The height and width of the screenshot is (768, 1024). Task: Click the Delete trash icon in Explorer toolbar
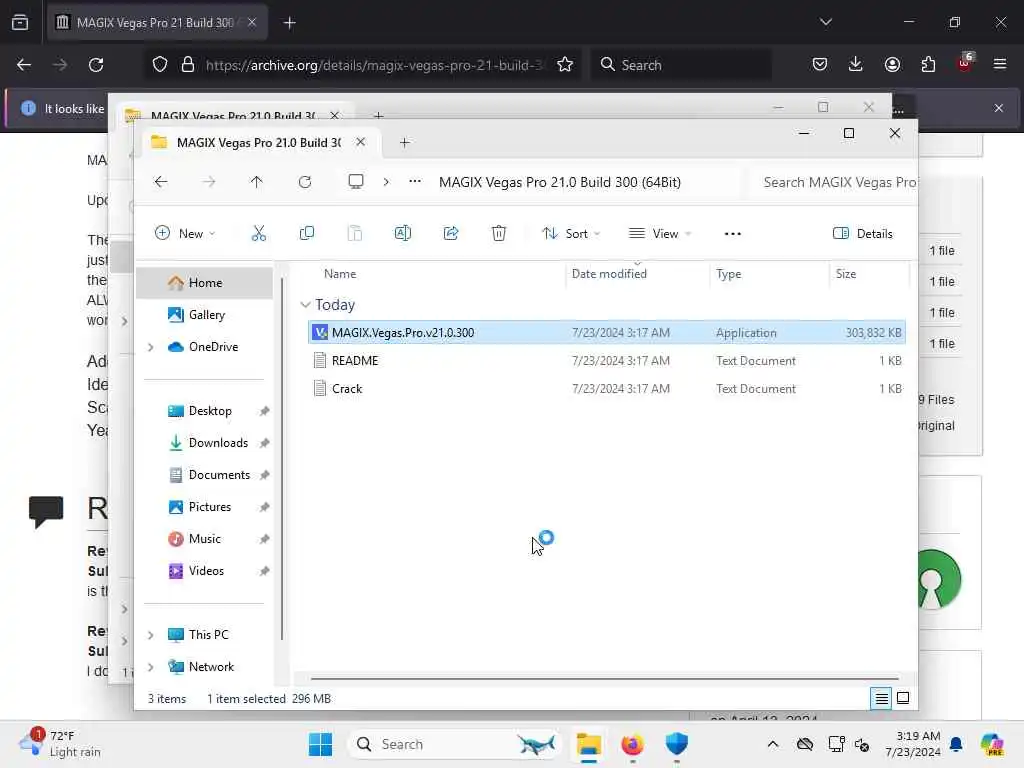tap(499, 233)
